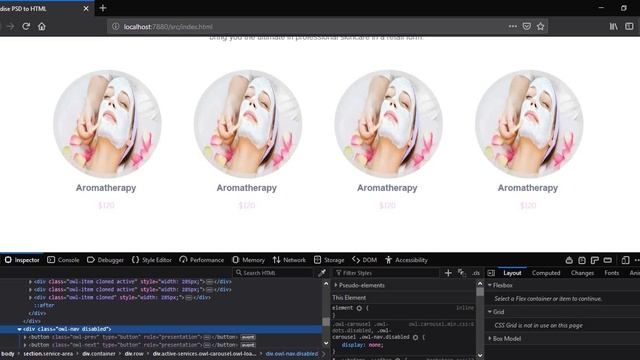
Task: Show the browser sidebars
Action: click(629, 27)
